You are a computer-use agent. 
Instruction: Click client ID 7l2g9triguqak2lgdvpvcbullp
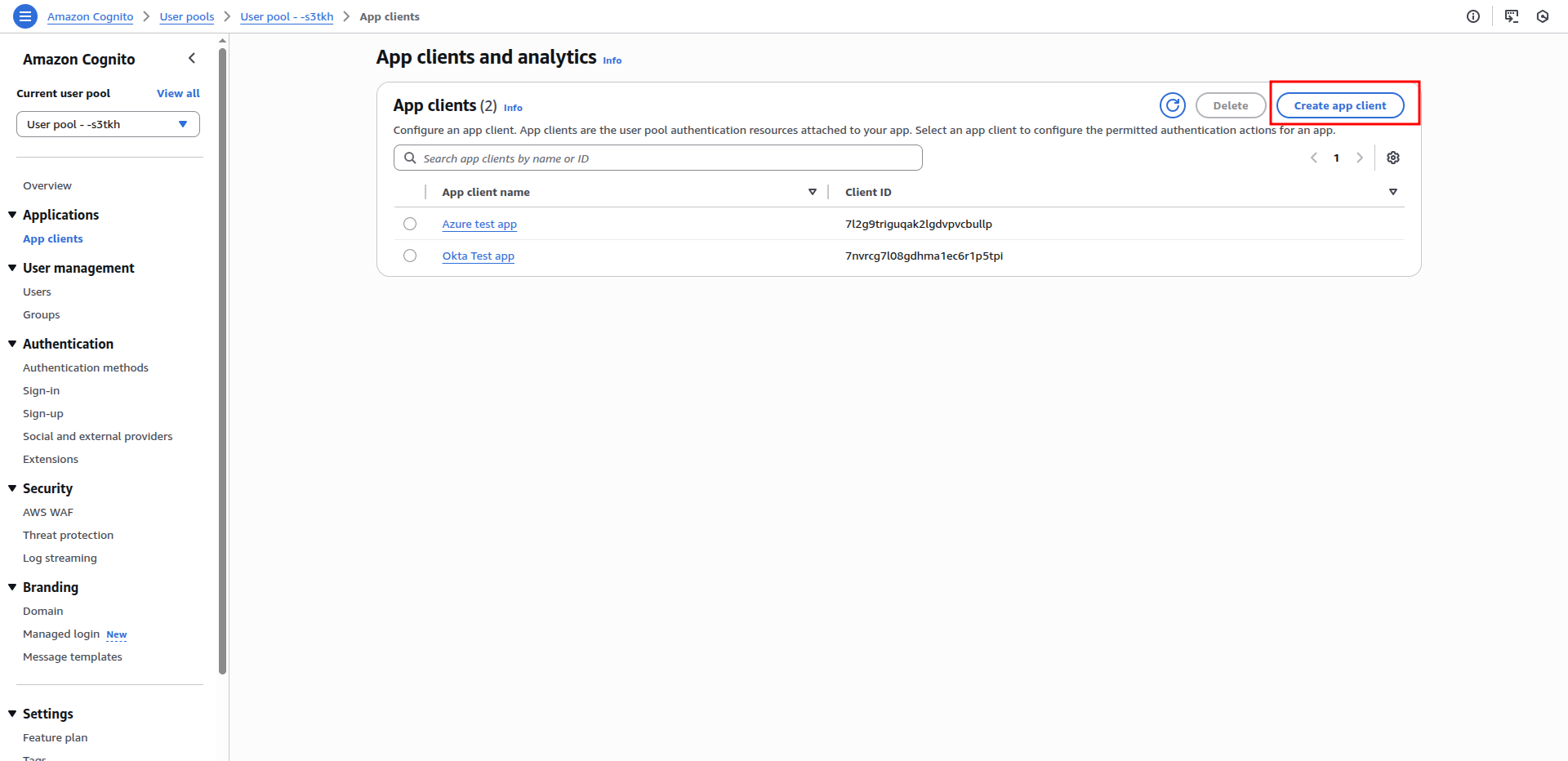pos(919,224)
